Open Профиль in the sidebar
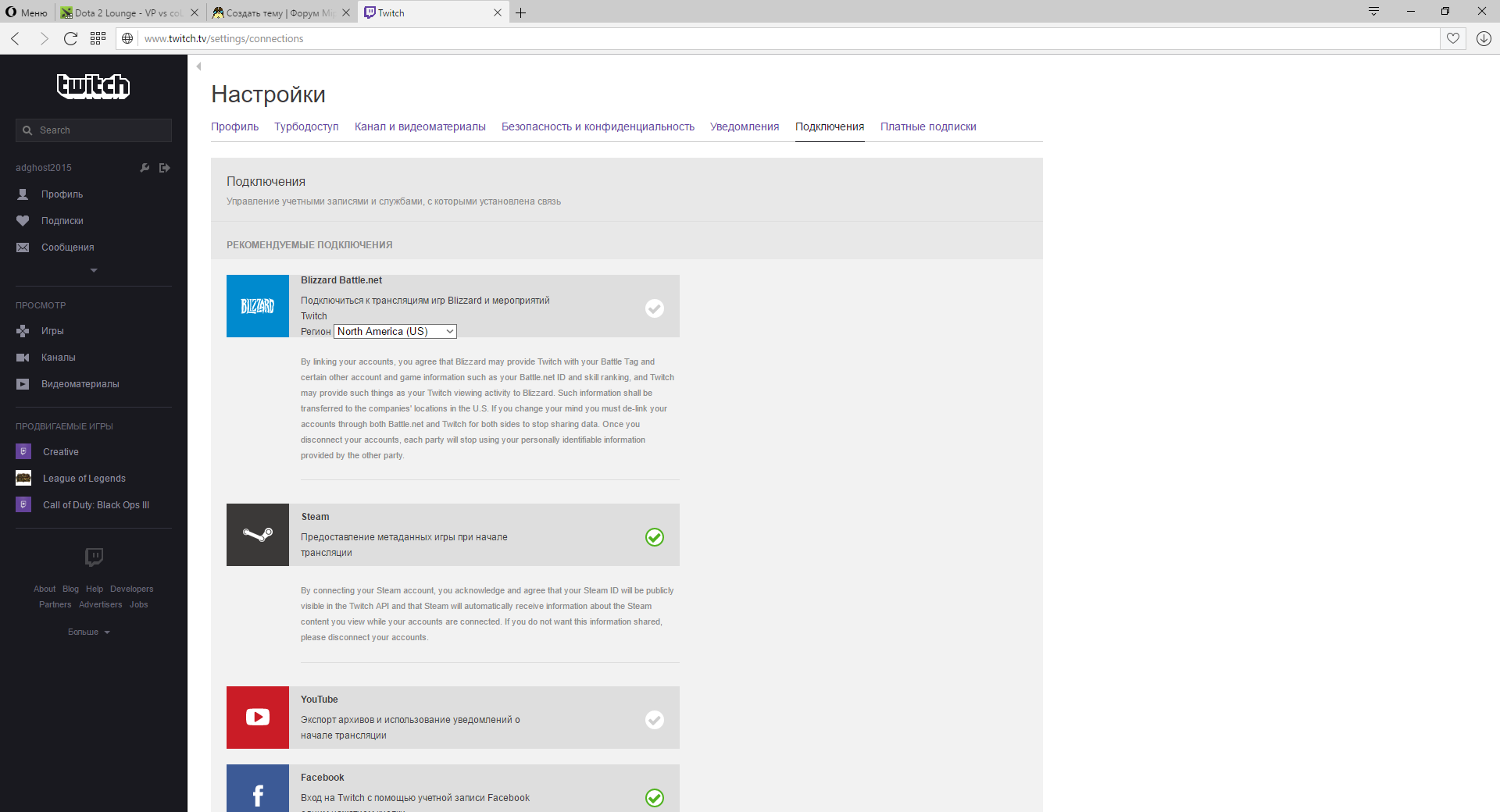Viewport: 1500px width, 812px height. (x=62, y=194)
